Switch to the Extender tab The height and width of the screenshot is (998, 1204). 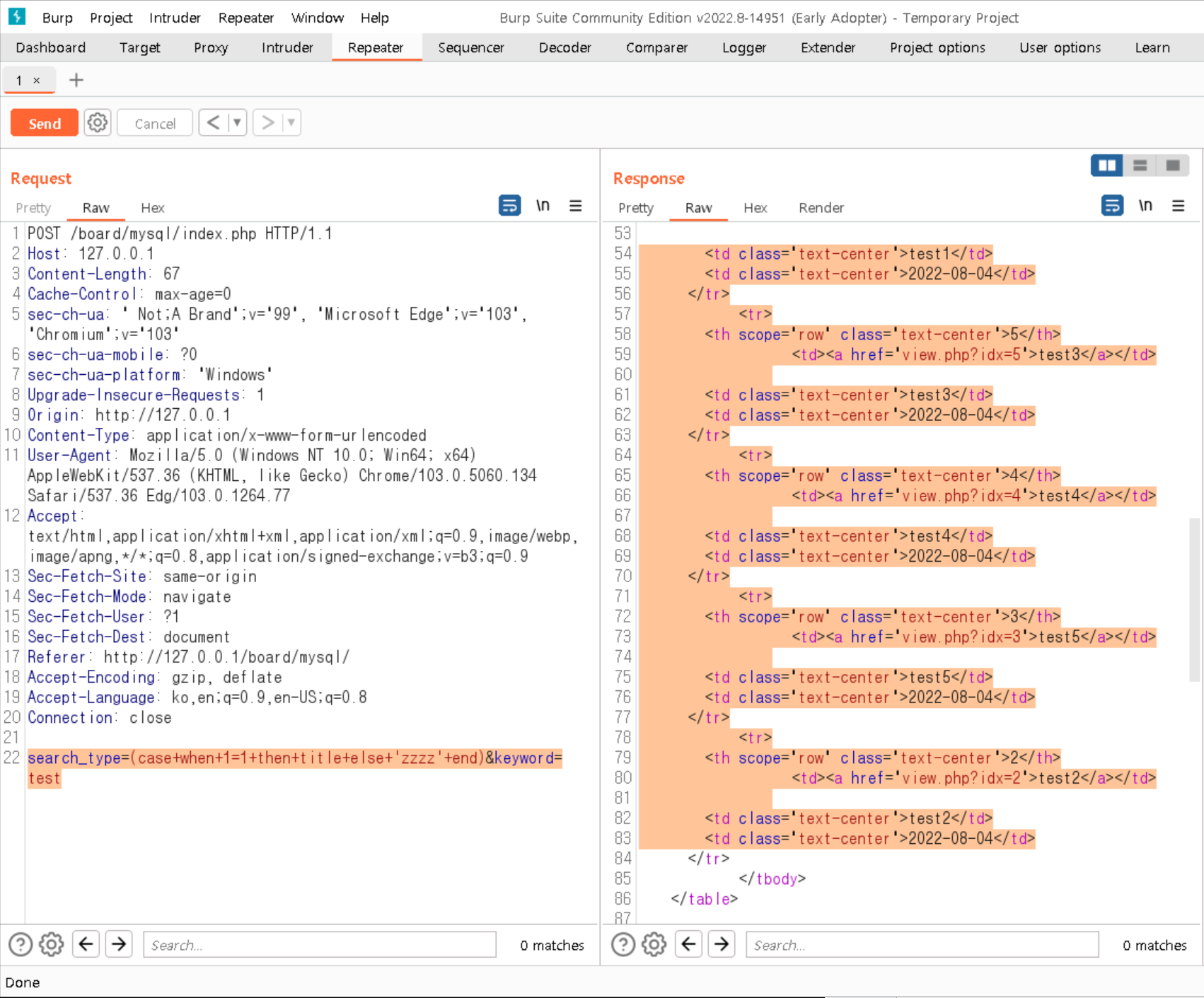coord(828,47)
